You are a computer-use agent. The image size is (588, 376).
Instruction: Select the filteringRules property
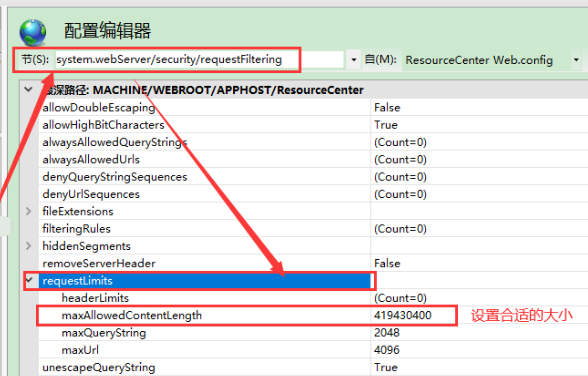(76, 229)
